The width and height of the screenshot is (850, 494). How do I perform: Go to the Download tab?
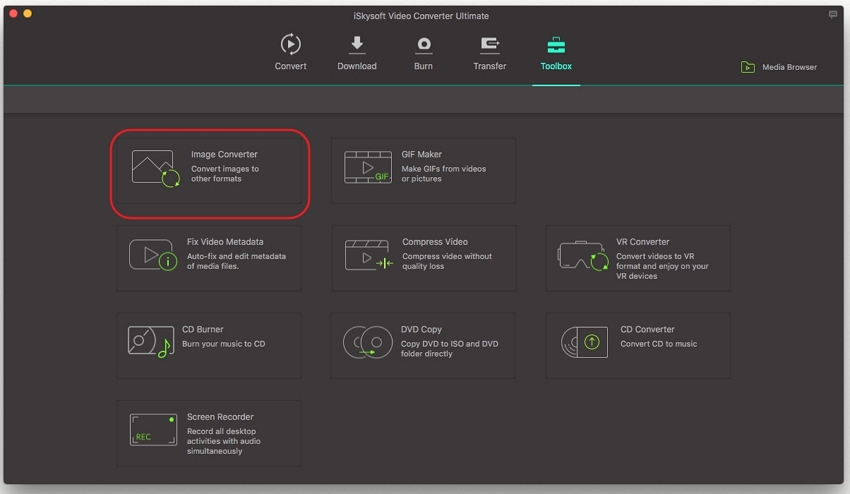(357, 53)
